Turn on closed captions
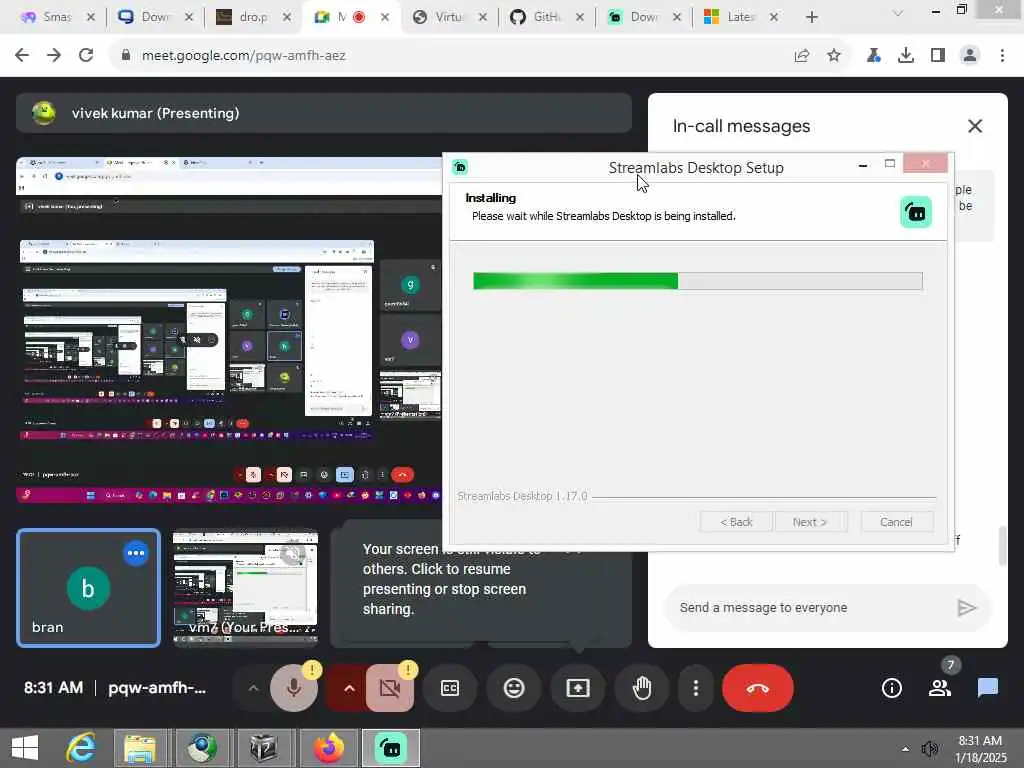The width and height of the screenshot is (1024, 768). (x=450, y=688)
